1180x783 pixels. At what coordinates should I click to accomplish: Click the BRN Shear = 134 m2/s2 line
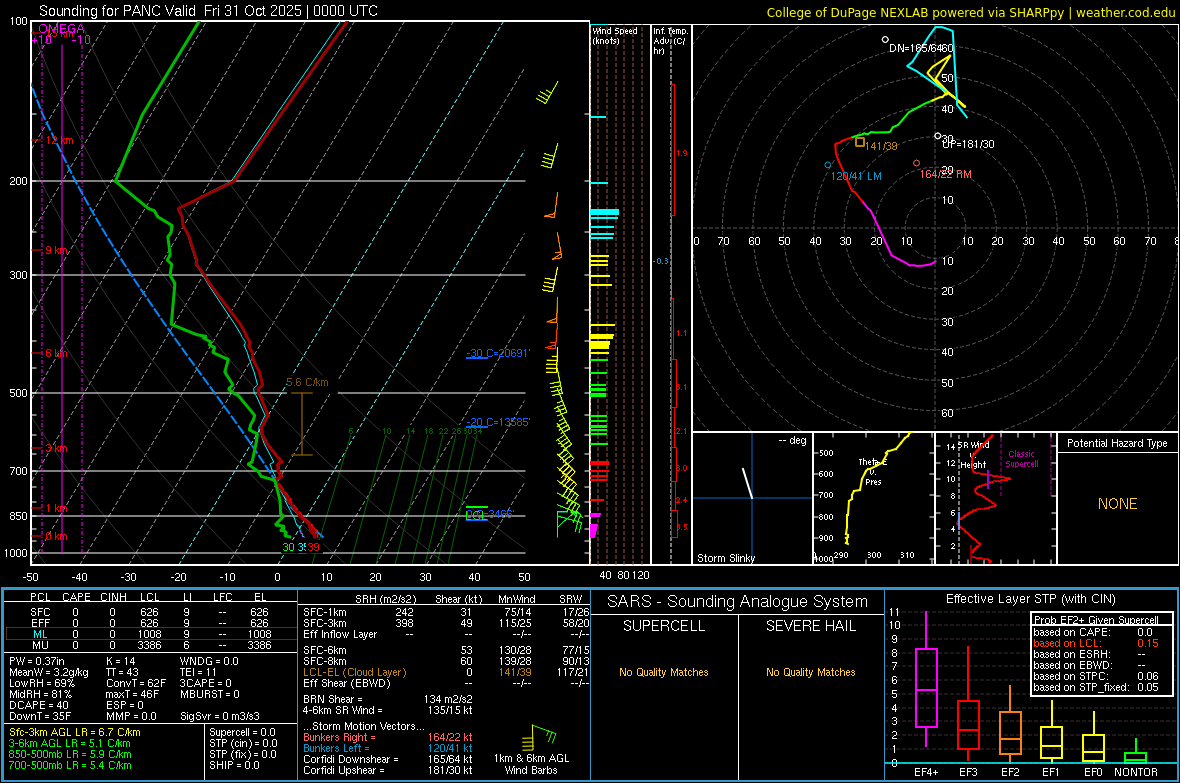pos(388,699)
